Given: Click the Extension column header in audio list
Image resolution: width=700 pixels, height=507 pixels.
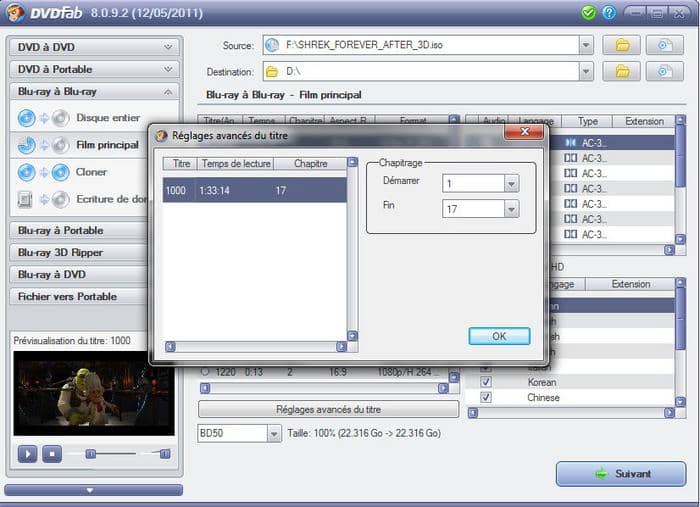Looking at the screenshot, I should tap(644, 121).
